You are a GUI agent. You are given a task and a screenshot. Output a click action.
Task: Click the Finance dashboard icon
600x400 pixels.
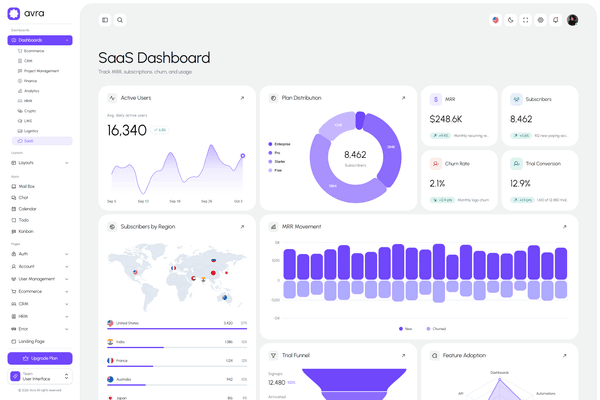20,81
